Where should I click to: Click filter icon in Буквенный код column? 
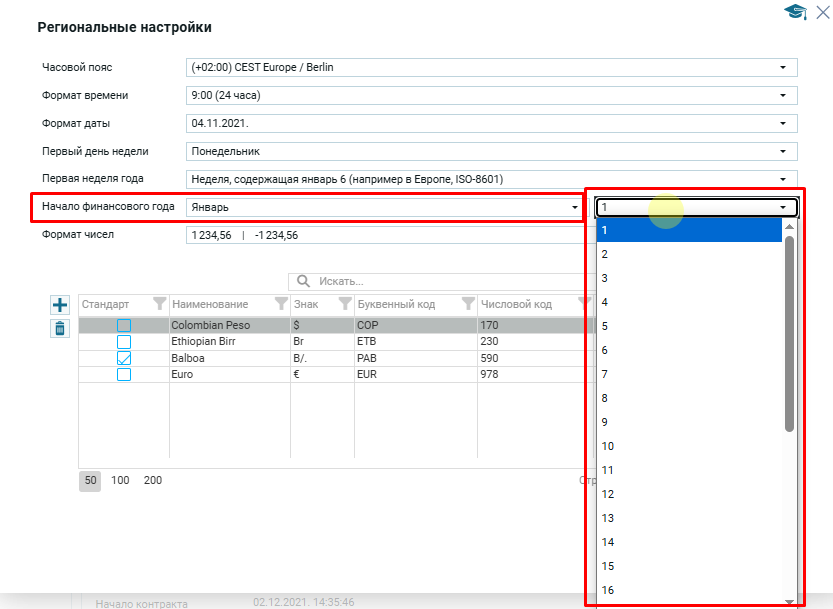pyautogui.click(x=467, y=304)
